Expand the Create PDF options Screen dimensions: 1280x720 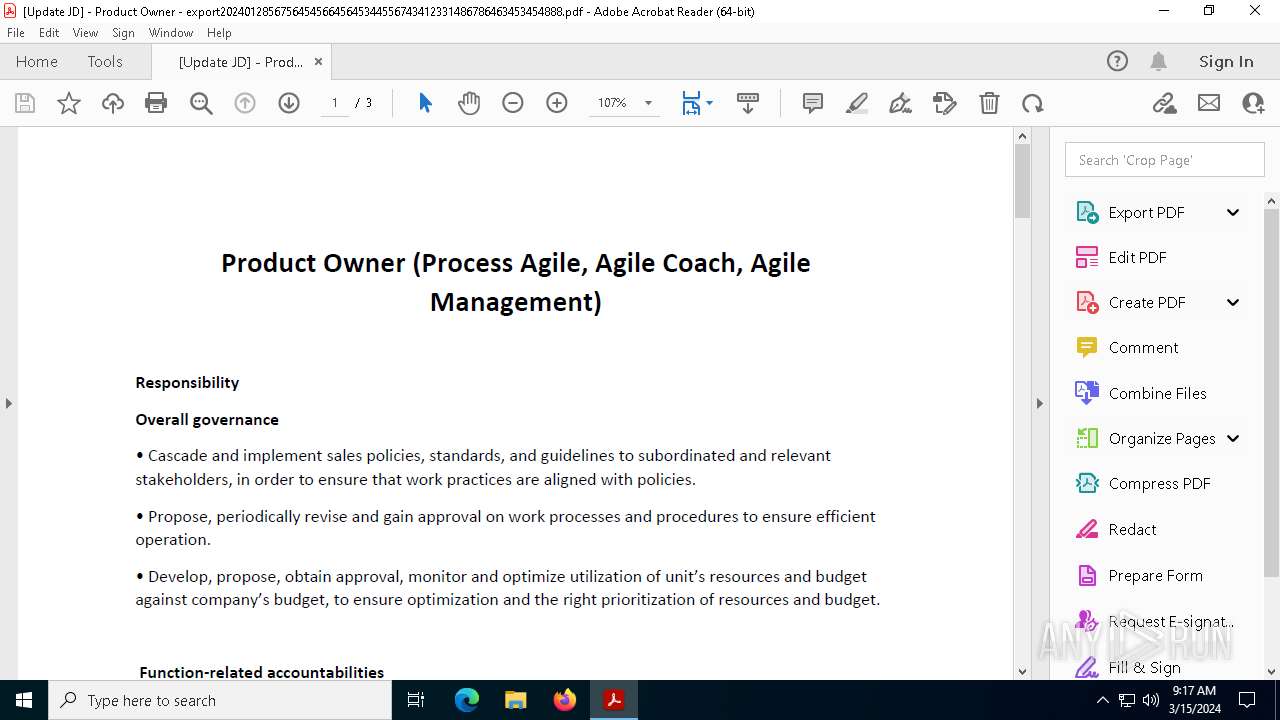(1233, 302)
